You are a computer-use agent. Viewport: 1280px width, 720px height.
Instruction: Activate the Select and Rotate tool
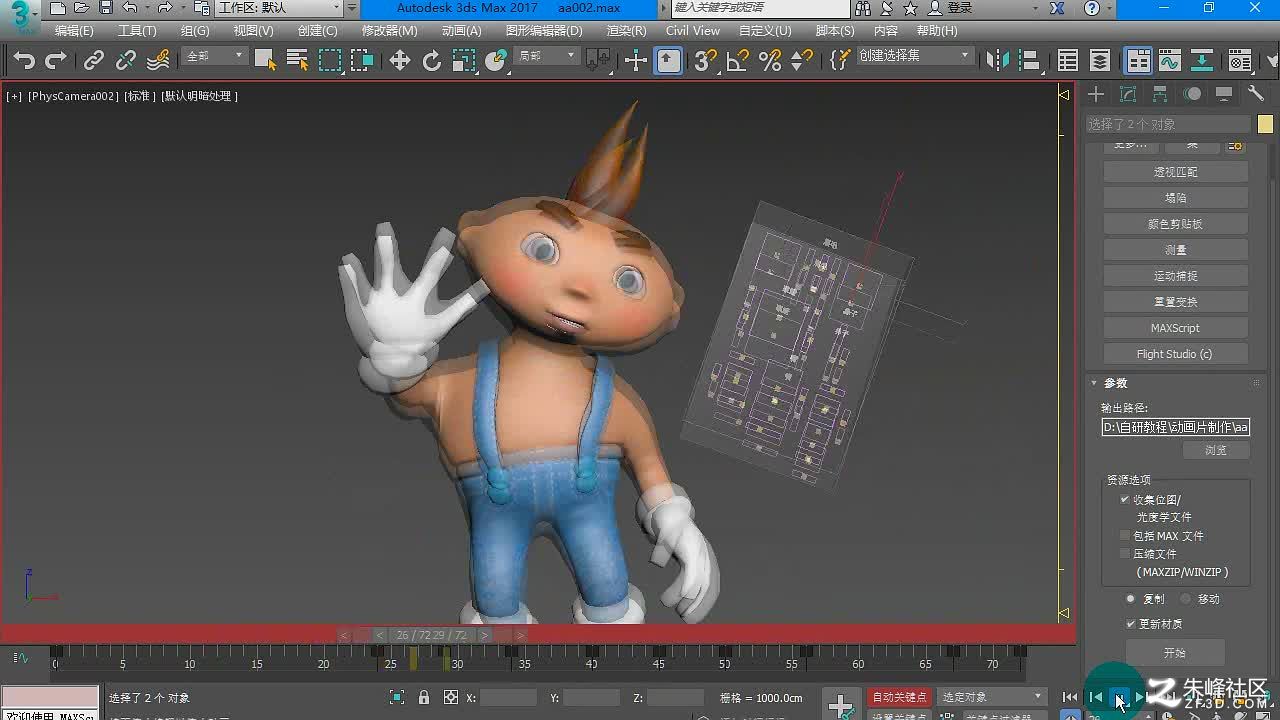(x=432, y=61)
